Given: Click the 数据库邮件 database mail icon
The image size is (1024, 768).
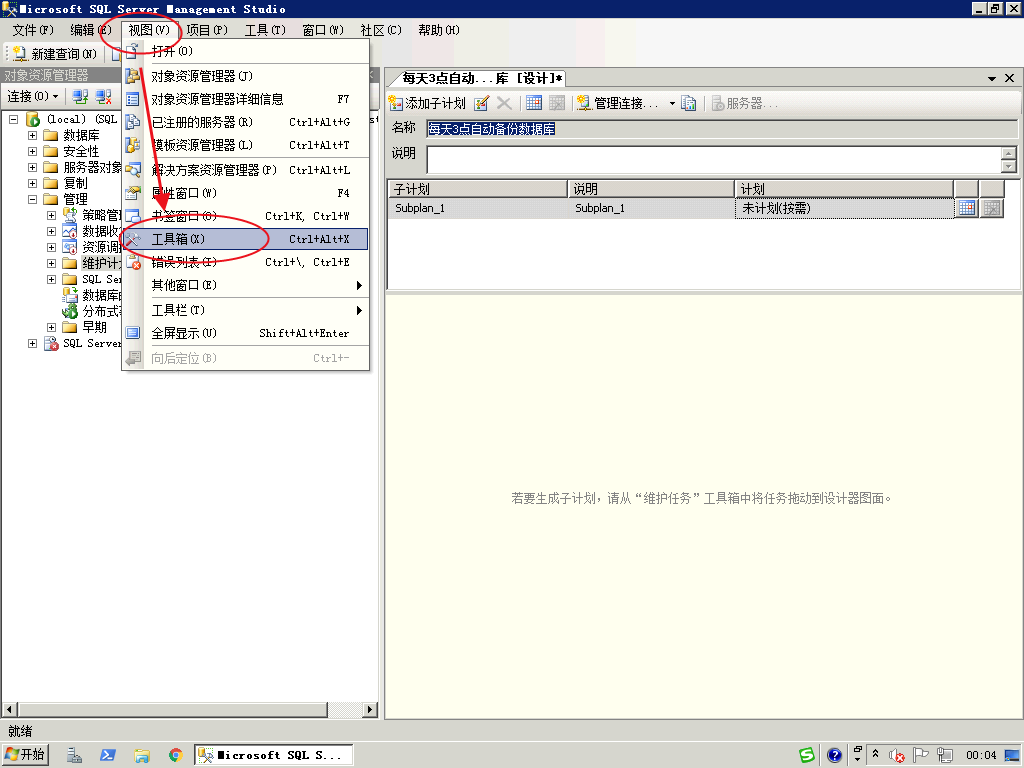Looking at the screenshot, I should pyautogui.click(x=69, y=295).
